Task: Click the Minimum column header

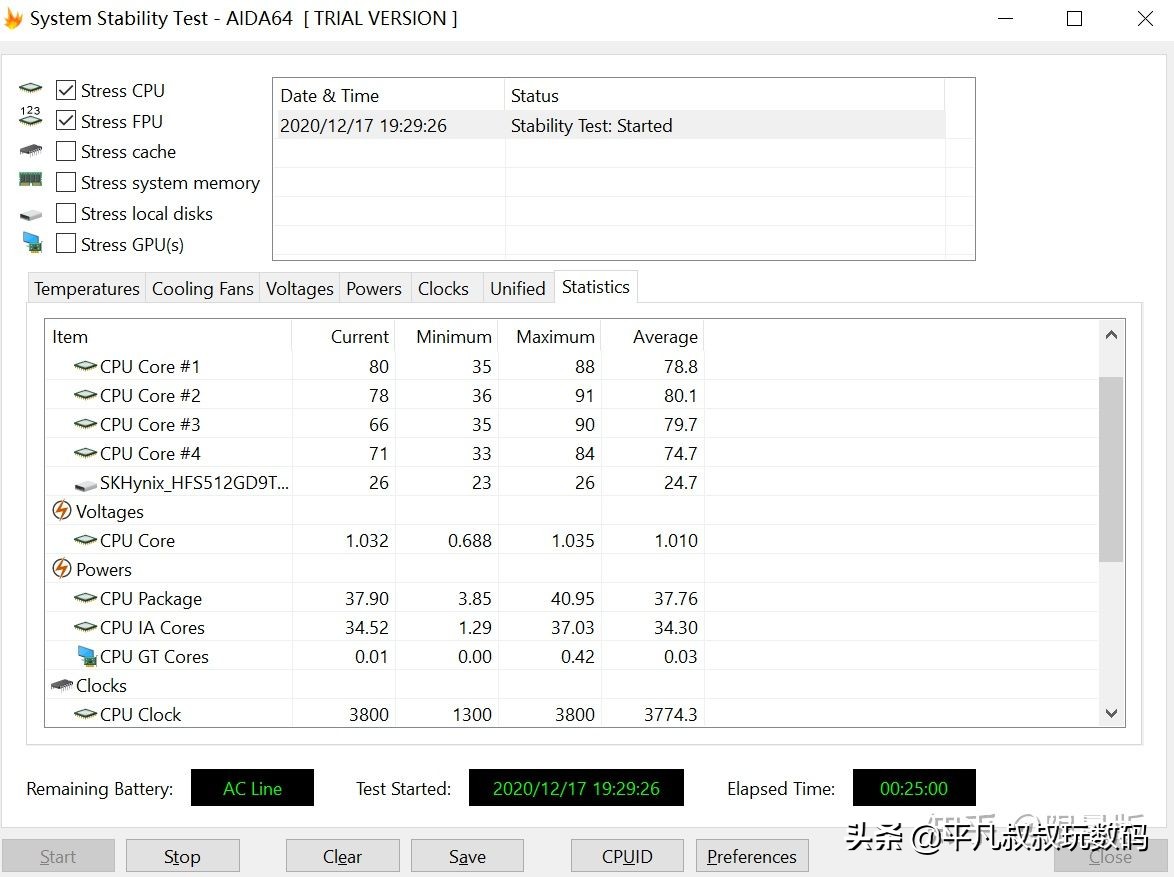Action: tap(446, 337)
